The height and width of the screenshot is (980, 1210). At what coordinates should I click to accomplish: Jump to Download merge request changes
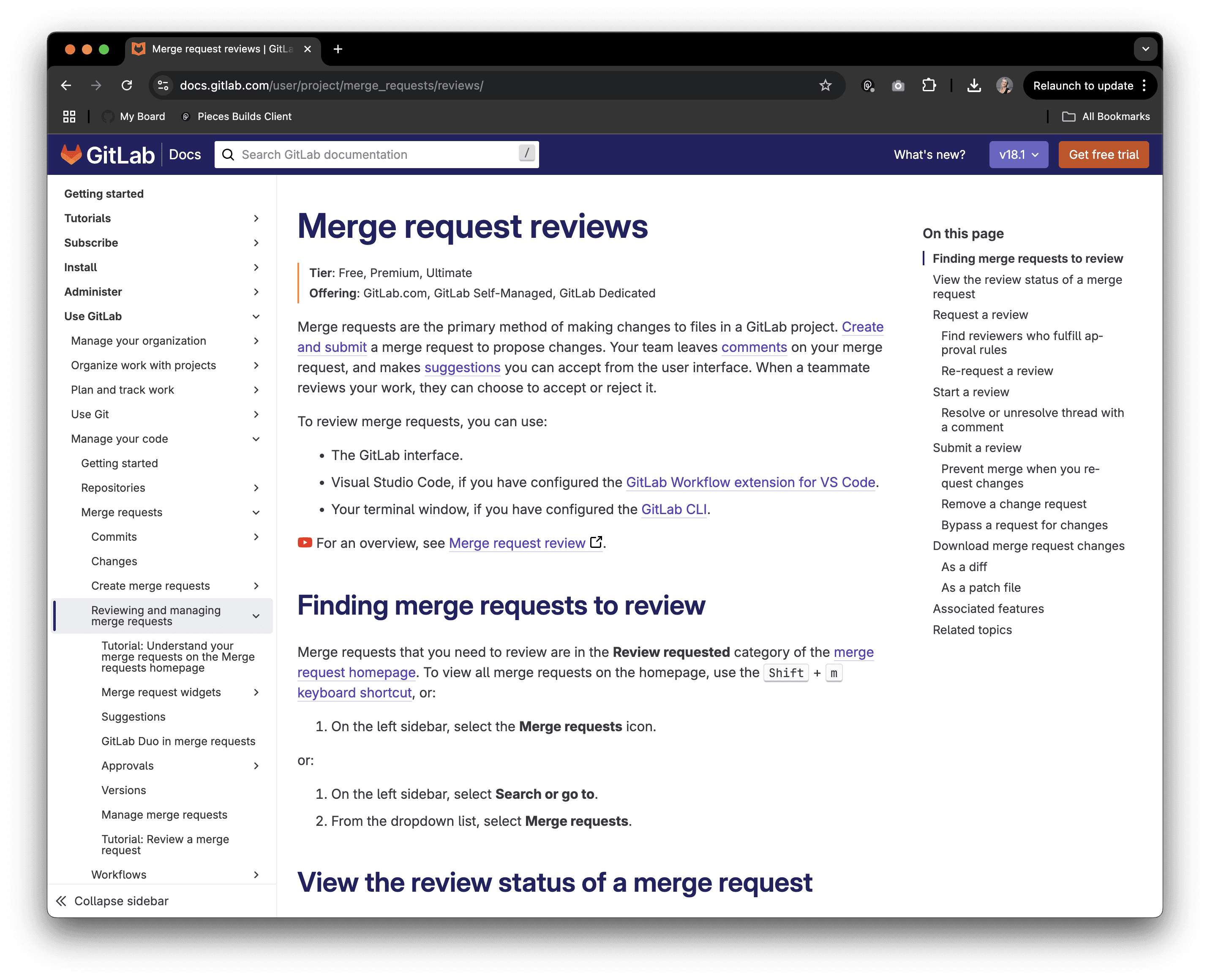pos(1028,546)
